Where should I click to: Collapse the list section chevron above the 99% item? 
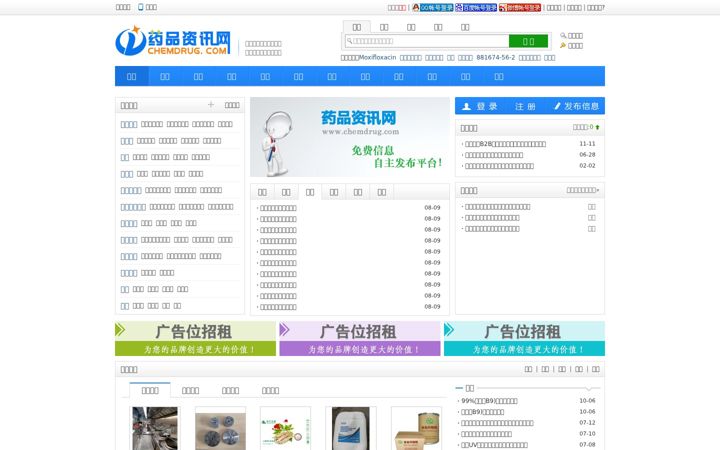click(x=589, y=388)
